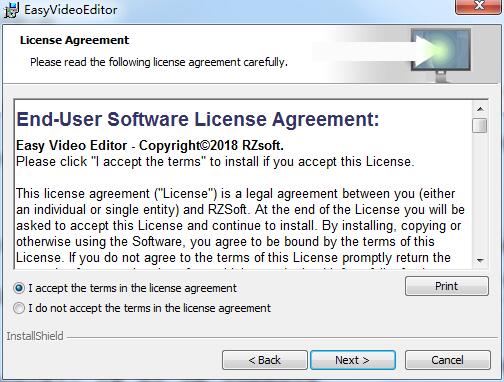The image size is (504, 382).
Task: Click the scroll-down arrow of license text
Action: click(480, 260)
